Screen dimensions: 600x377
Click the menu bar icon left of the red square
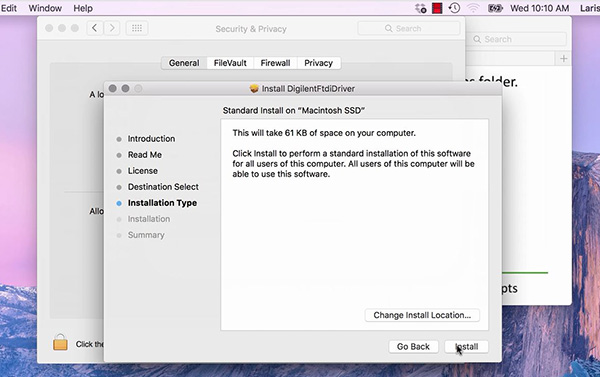[421, 8]
